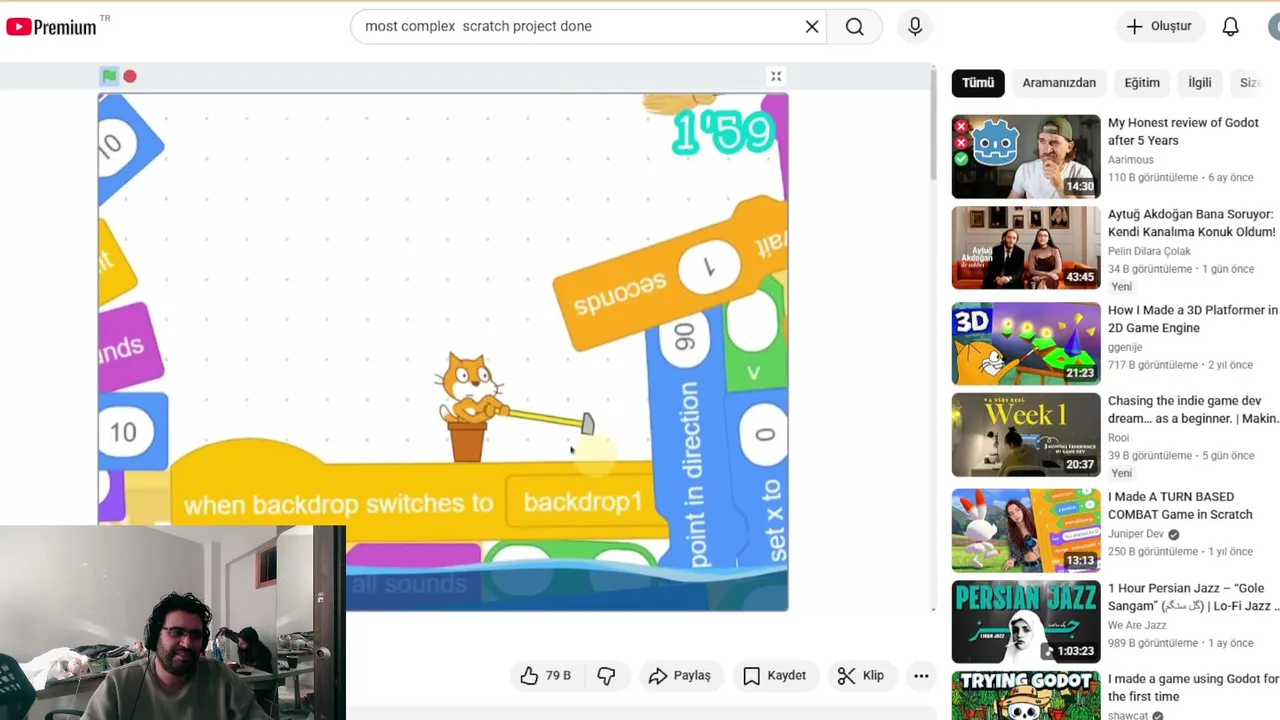Select the Eğitim filter chip
The height and width of the screenshot is (720, 1280).
point(1142,83)
